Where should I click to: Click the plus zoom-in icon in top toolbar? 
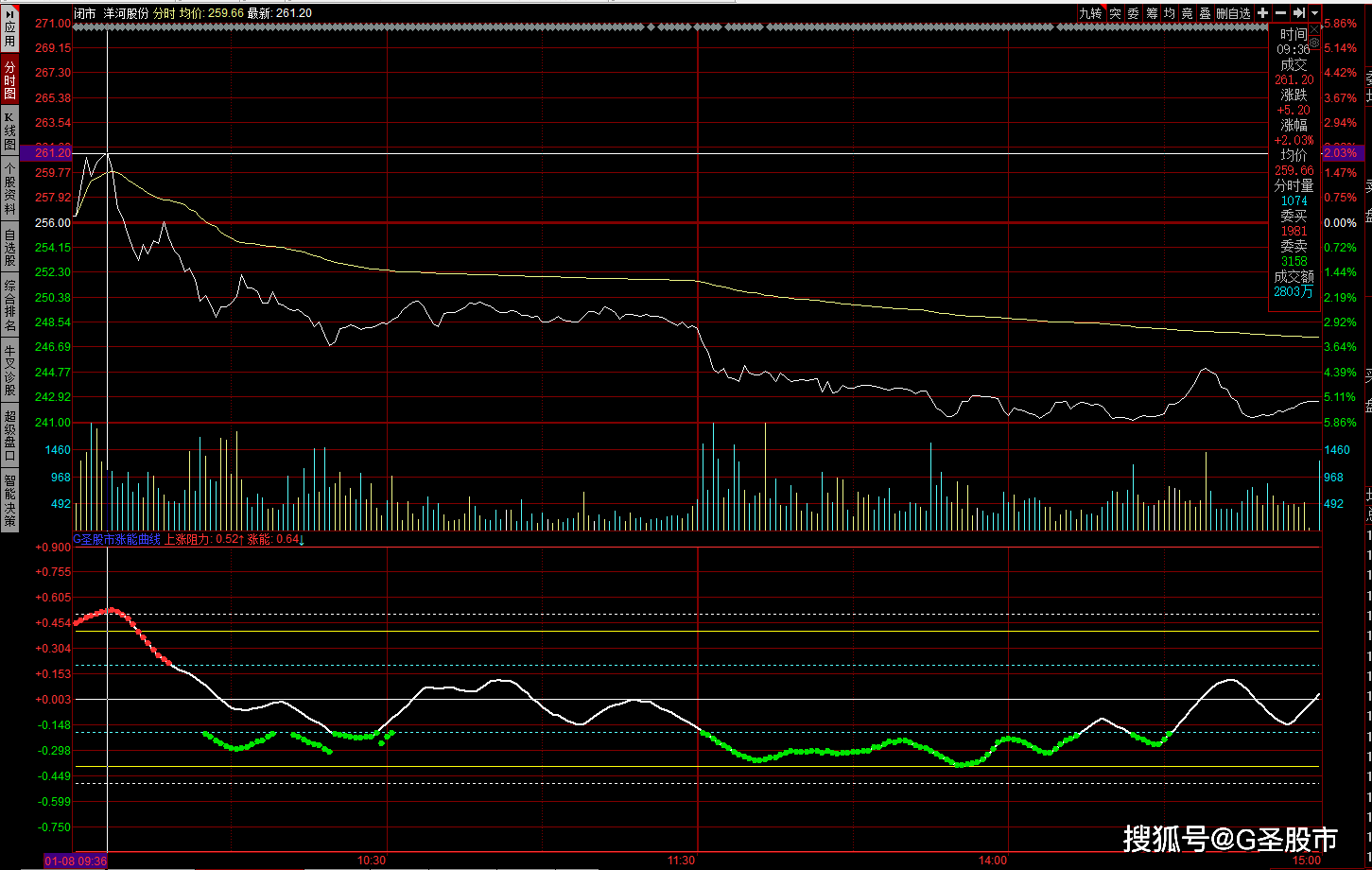[x=1262, y=13]
